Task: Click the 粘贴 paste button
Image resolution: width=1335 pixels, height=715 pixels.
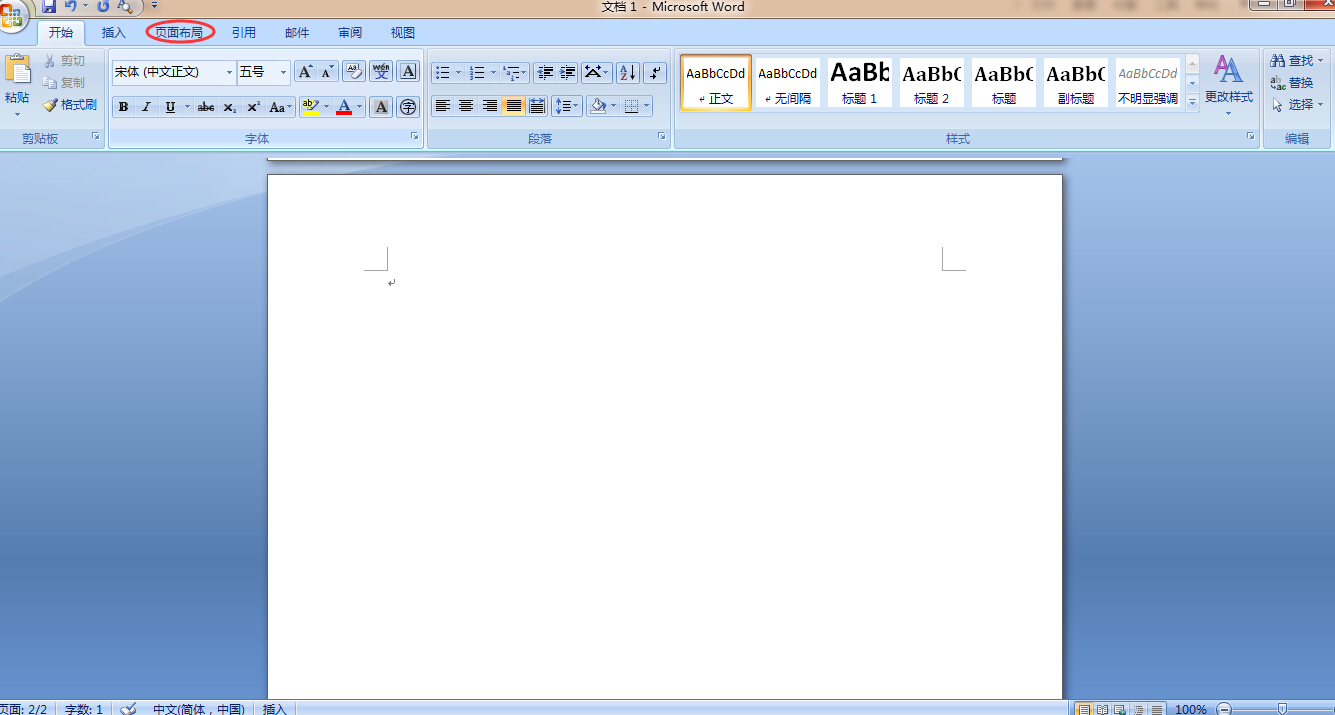Action: click(x=17, y=83)
